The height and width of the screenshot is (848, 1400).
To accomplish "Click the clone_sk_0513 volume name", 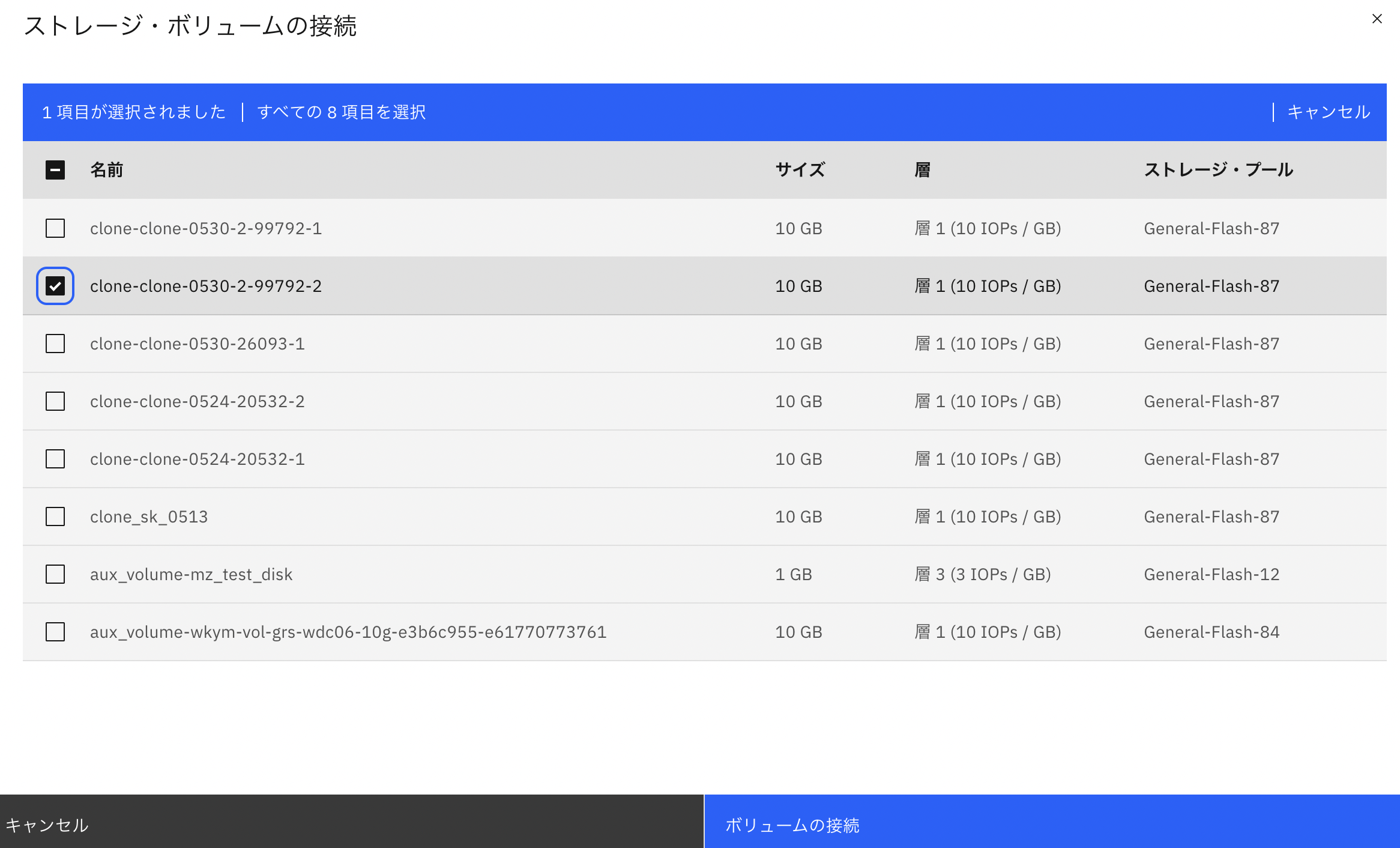I will (x=149, y=516).
